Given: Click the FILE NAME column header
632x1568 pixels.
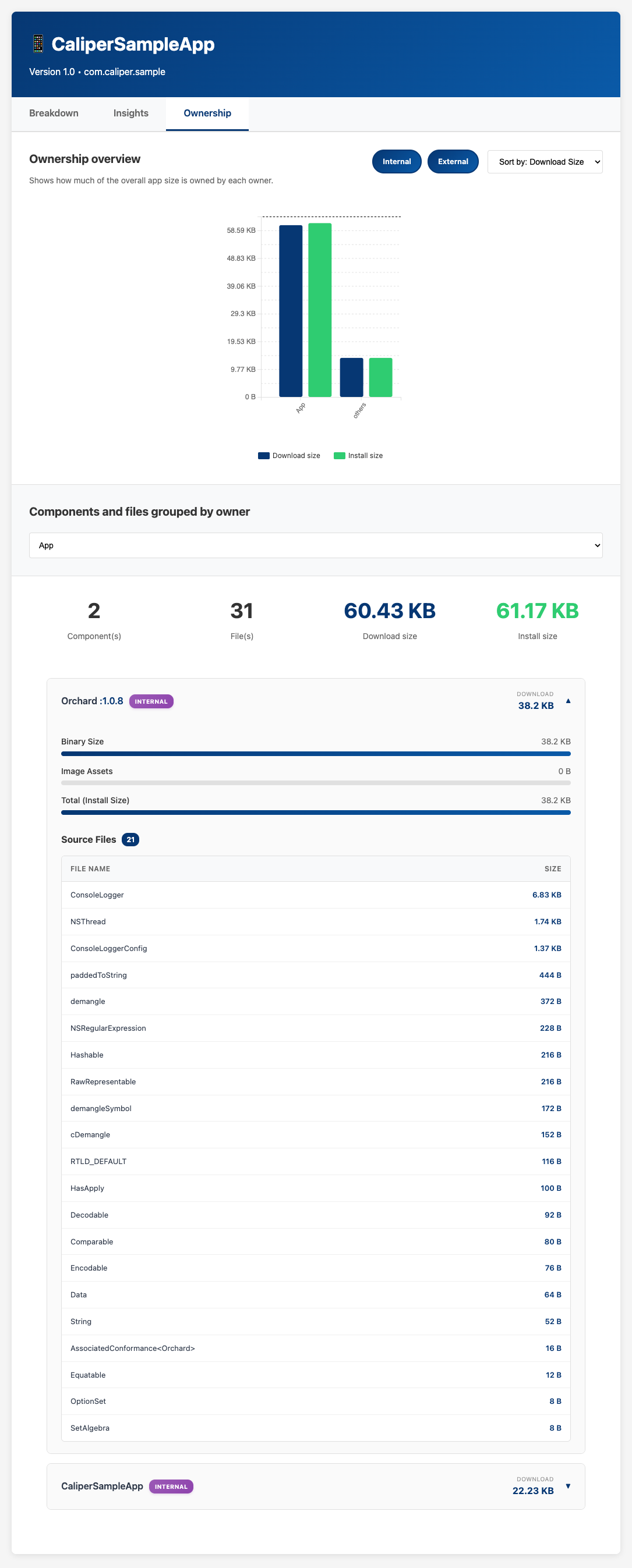Looking at the screenshot, I should (90, 868).
